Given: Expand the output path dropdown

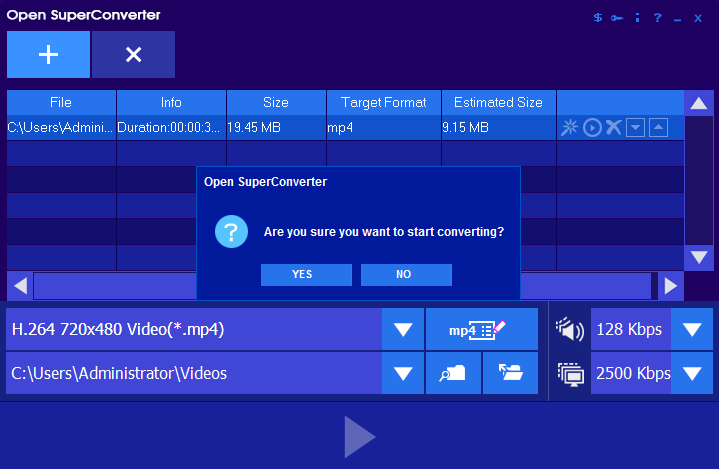Looking at the screenshot, I should tap(402, 373).
